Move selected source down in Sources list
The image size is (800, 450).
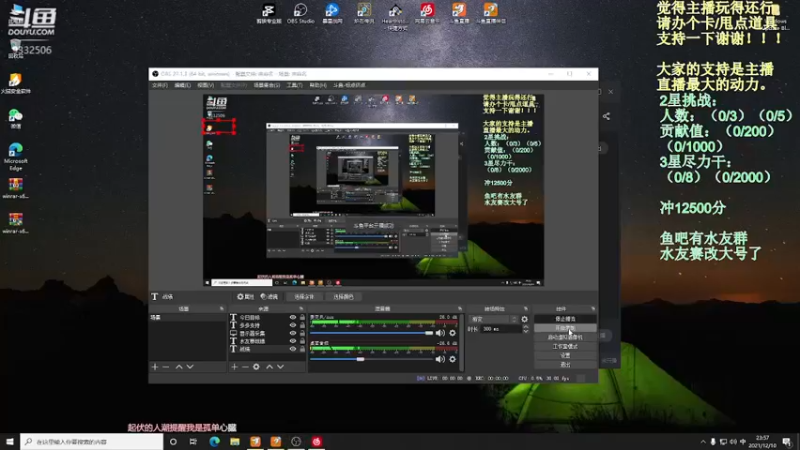[281, 366]
